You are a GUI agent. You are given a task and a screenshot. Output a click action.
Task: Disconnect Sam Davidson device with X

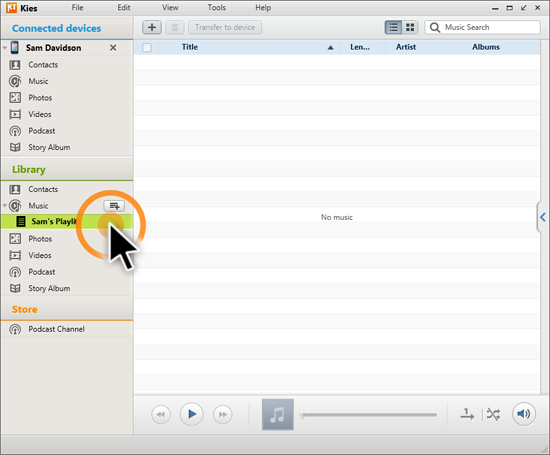(113, 48)
